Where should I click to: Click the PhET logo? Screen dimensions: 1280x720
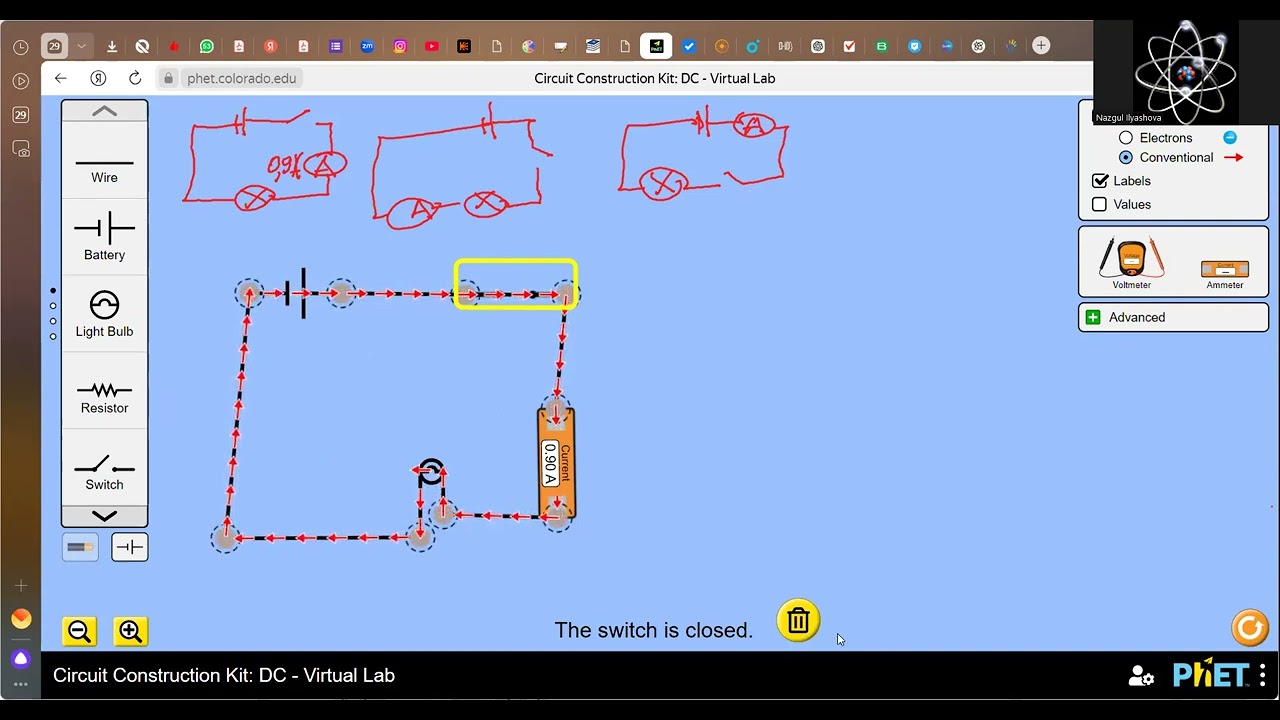(1210, 674)
